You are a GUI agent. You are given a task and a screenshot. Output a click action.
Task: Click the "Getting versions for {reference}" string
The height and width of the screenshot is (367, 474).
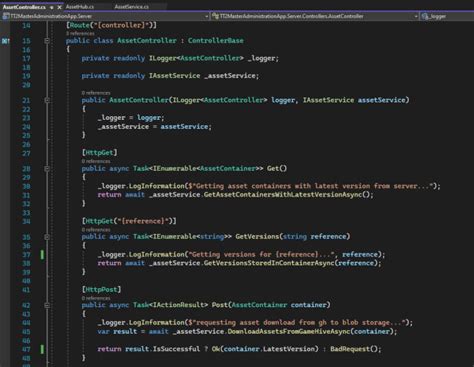click(x=262, y=255)
